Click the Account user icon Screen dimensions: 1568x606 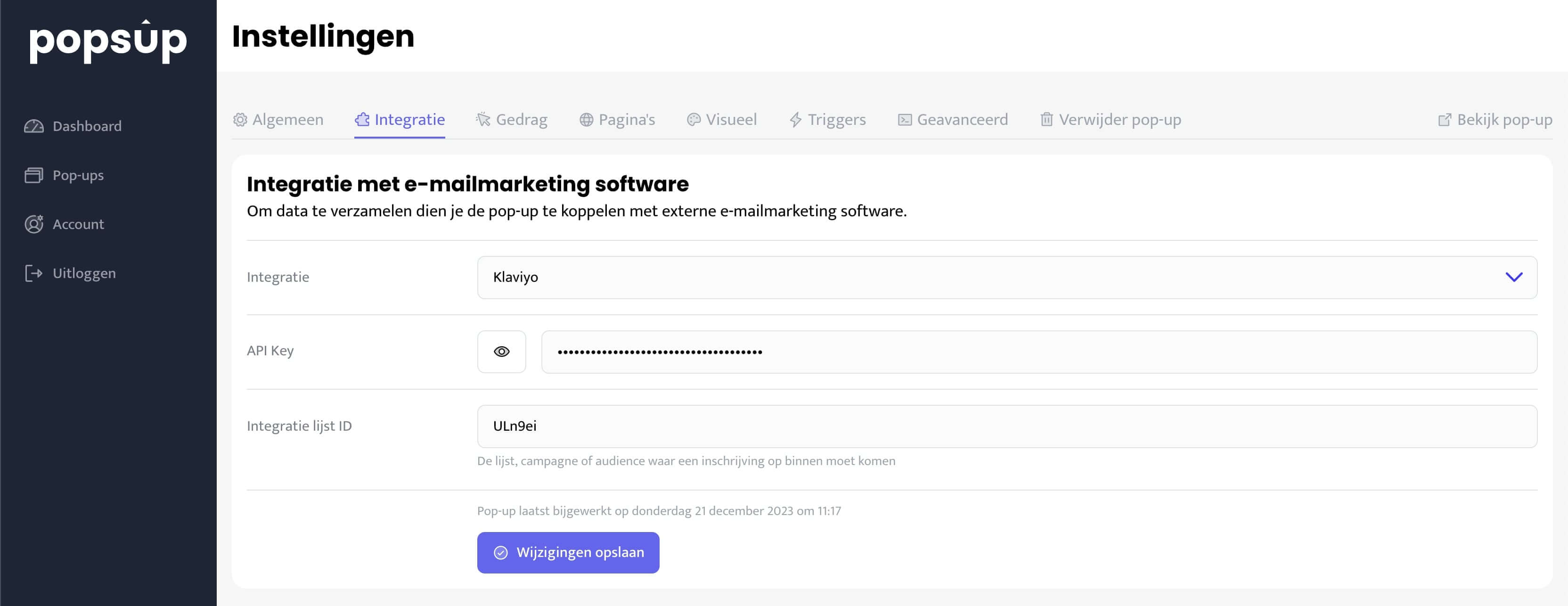point(33,224)
